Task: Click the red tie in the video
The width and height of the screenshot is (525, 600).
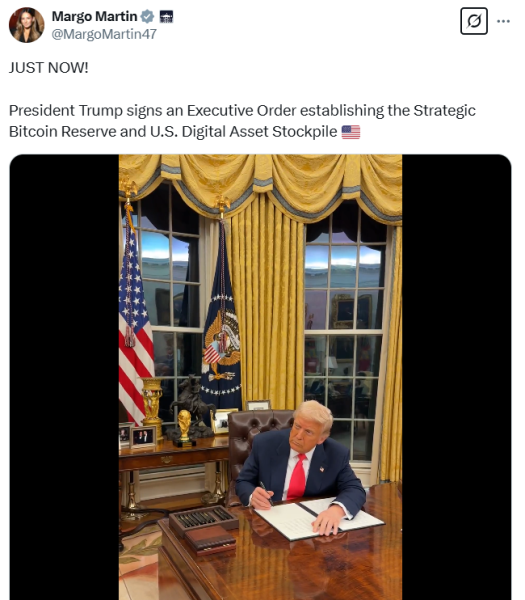Action: (297, 477)
